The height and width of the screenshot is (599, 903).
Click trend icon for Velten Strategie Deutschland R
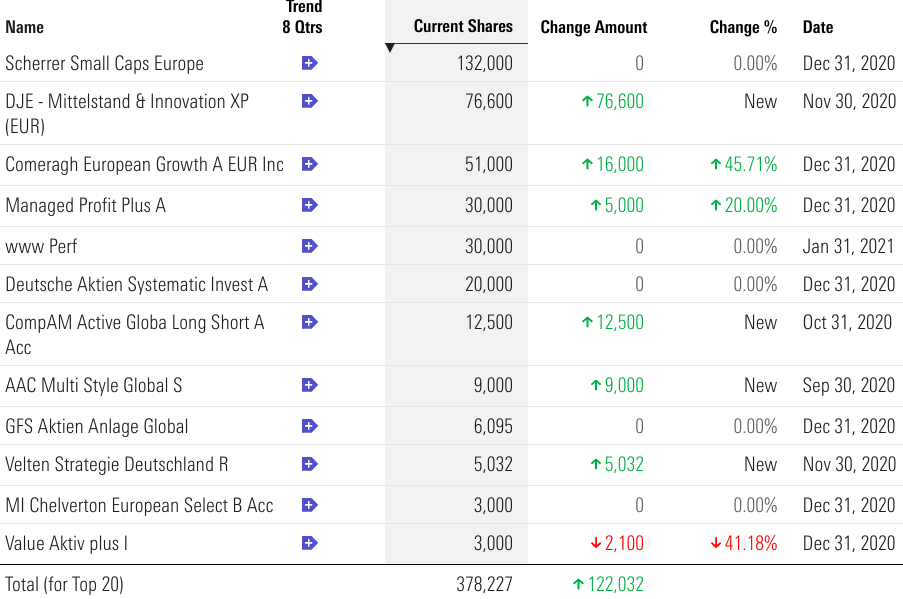(x=309, y=464)
